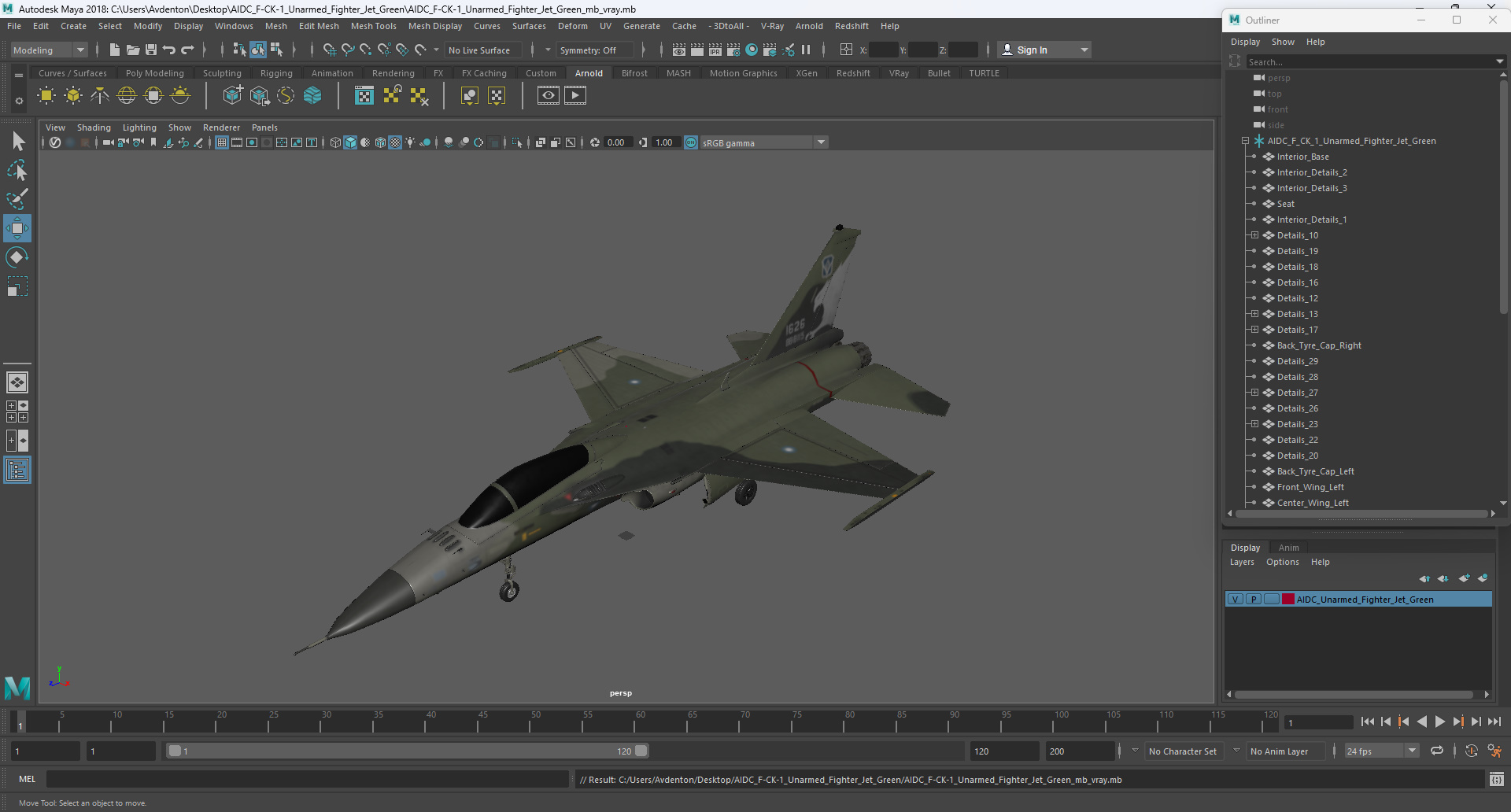Toggle textured display in viewport
This screenshot has height=812, width=1511.
pos(395,142)
